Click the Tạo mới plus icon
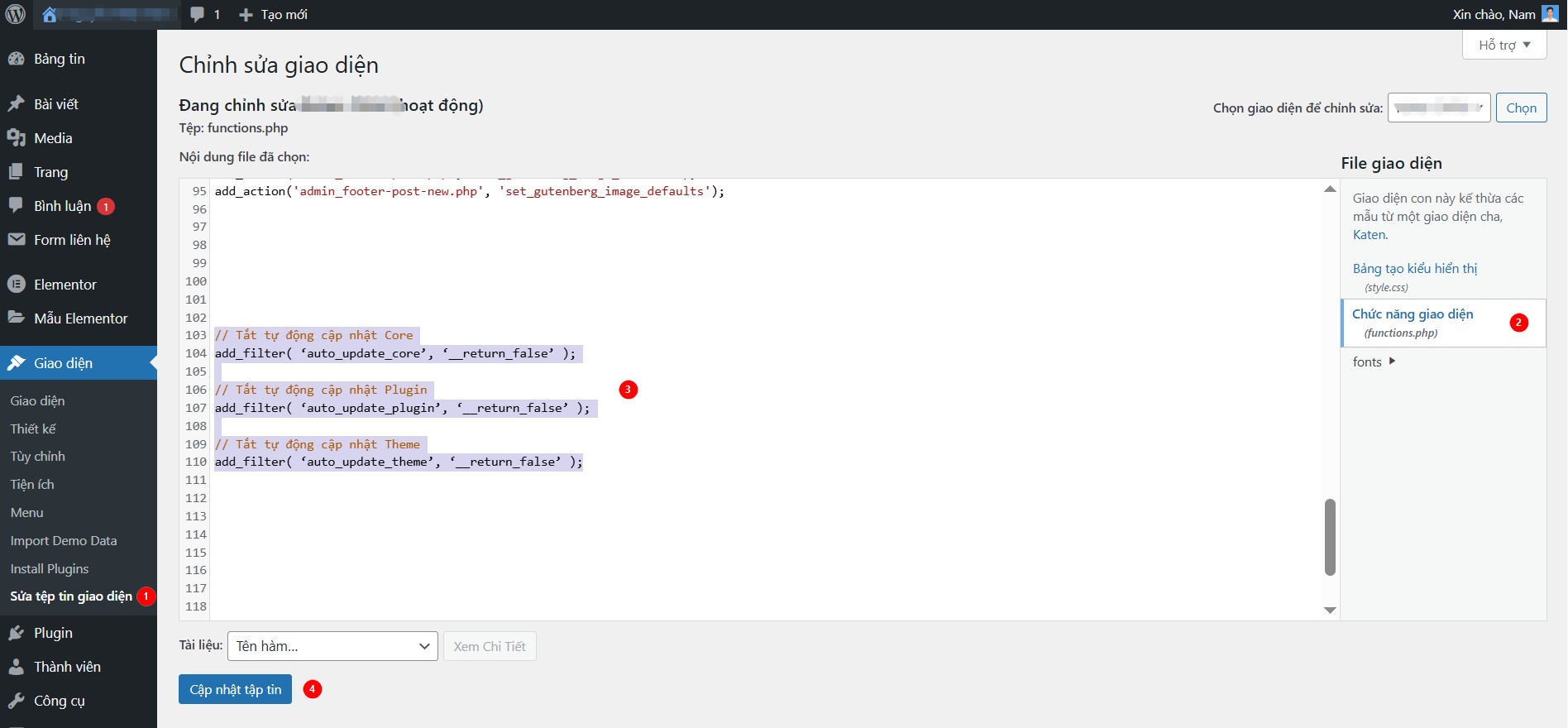 click(246, 15)
